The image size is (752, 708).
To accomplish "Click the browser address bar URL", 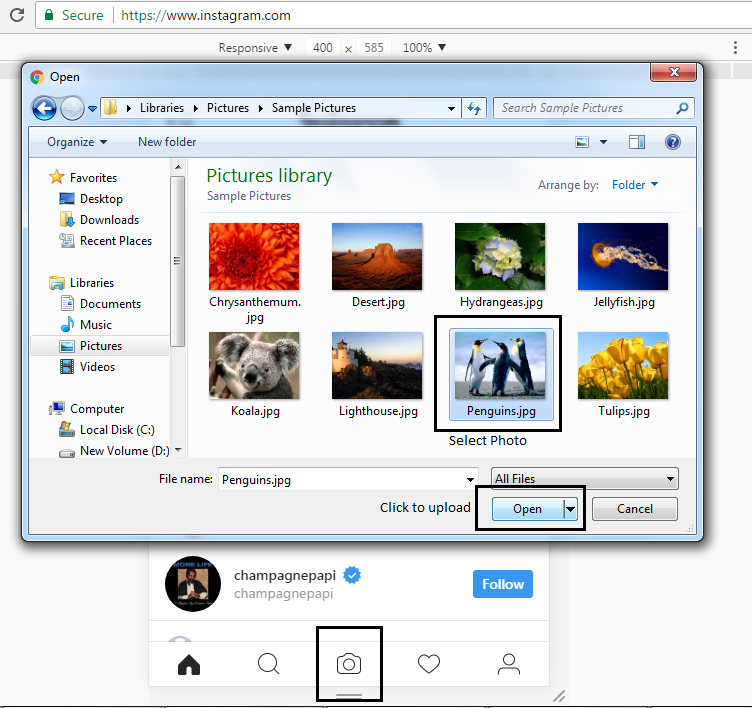I will coord(205,15).
